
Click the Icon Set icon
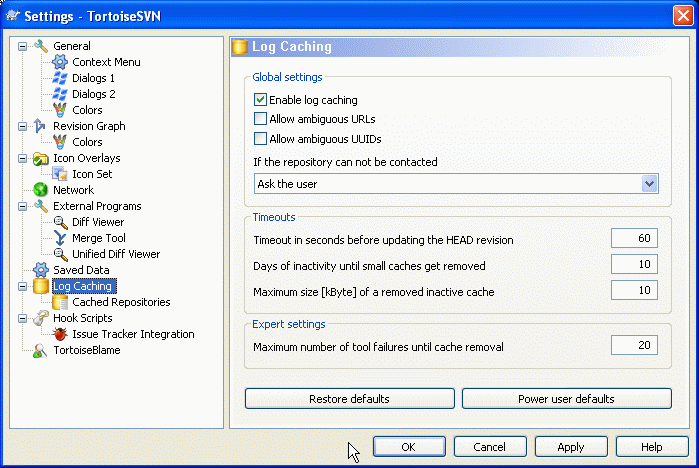[x=60, y=174]
